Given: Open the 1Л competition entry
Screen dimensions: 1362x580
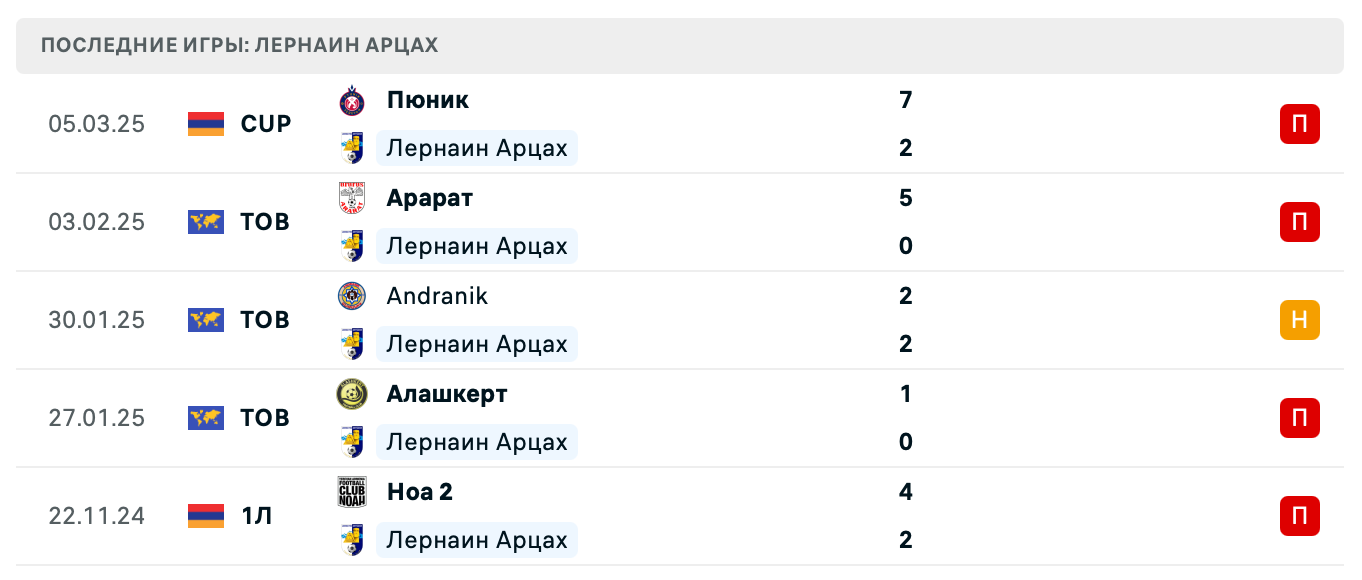Looking at the screenshot, I should (257, 516).
